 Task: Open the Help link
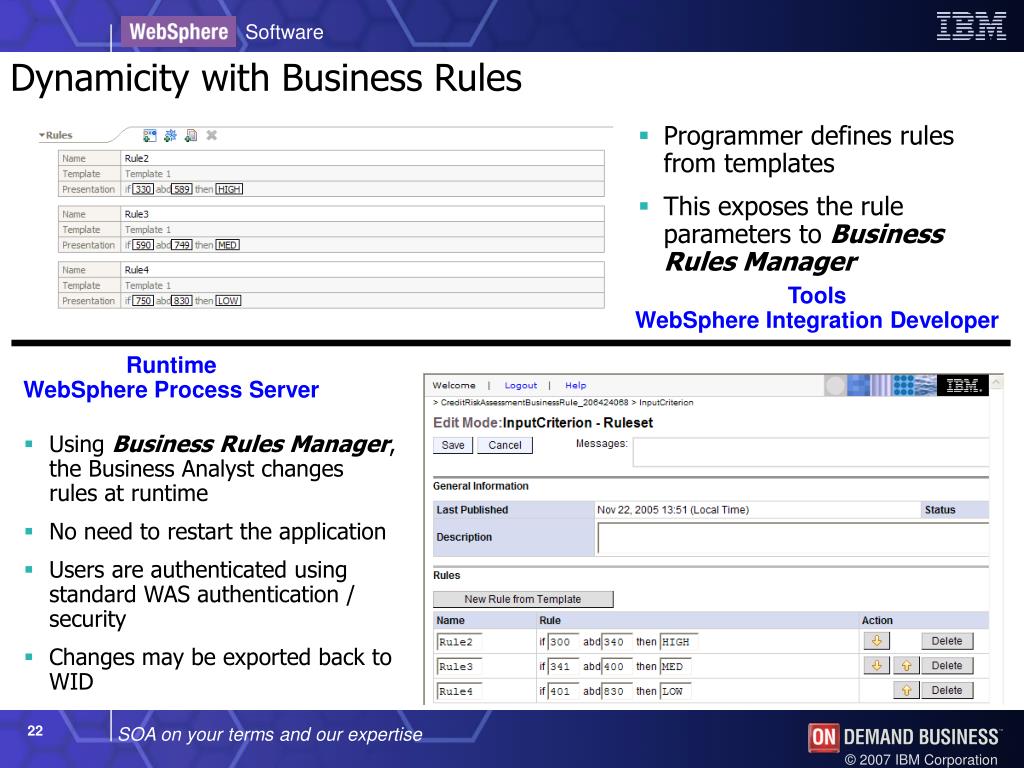575,385
